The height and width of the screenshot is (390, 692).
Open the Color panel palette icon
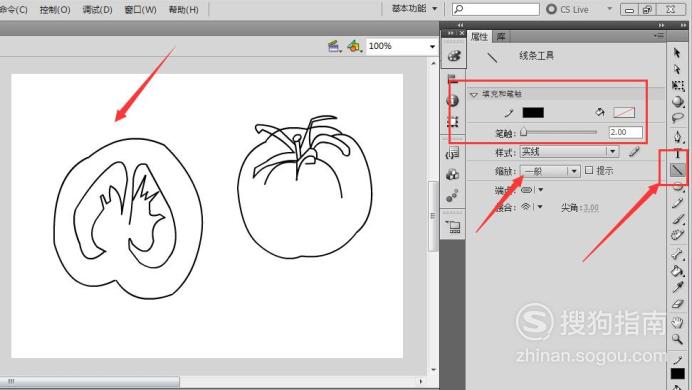[453, 56]
